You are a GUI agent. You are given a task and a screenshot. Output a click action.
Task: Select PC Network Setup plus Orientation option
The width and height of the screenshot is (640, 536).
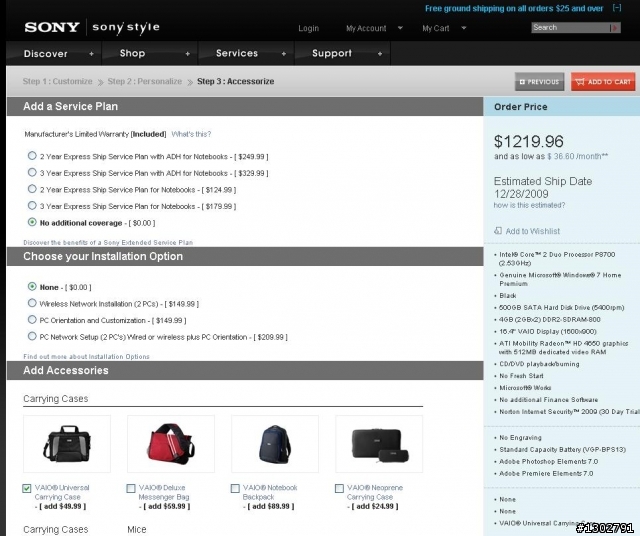point(32,336)
